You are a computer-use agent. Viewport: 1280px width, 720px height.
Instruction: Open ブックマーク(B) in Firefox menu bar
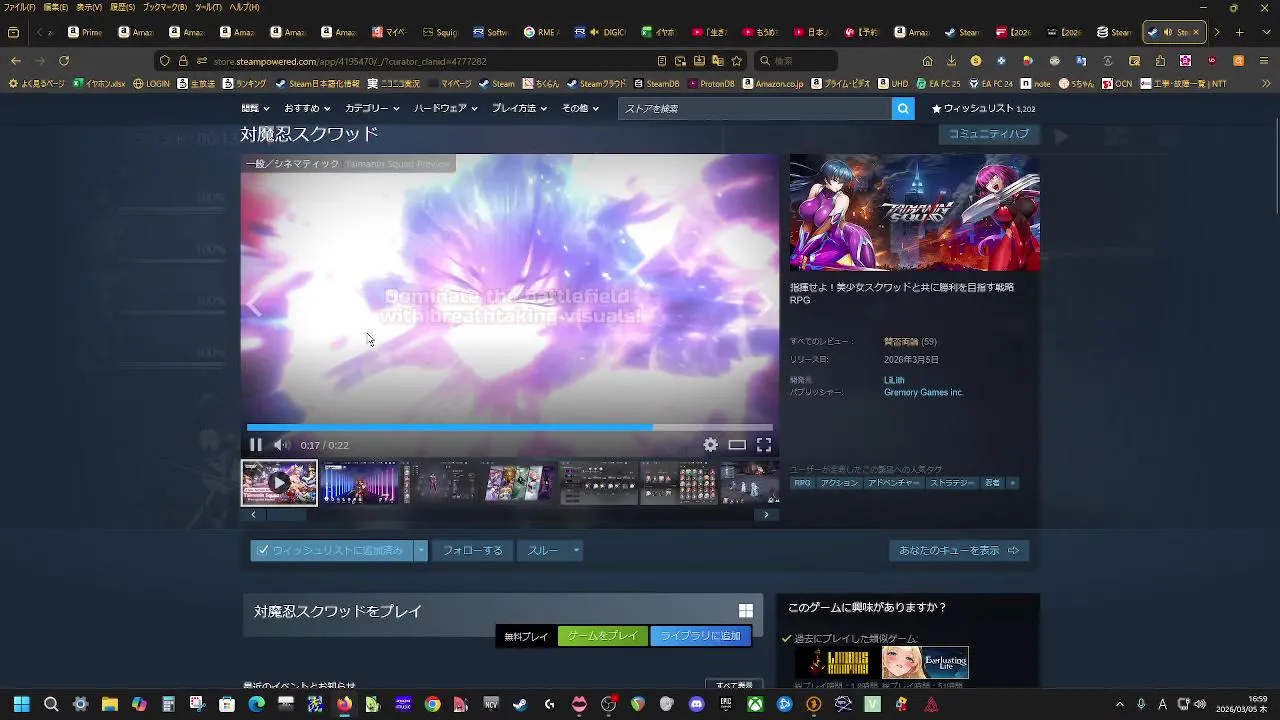(x=165, y=7)
